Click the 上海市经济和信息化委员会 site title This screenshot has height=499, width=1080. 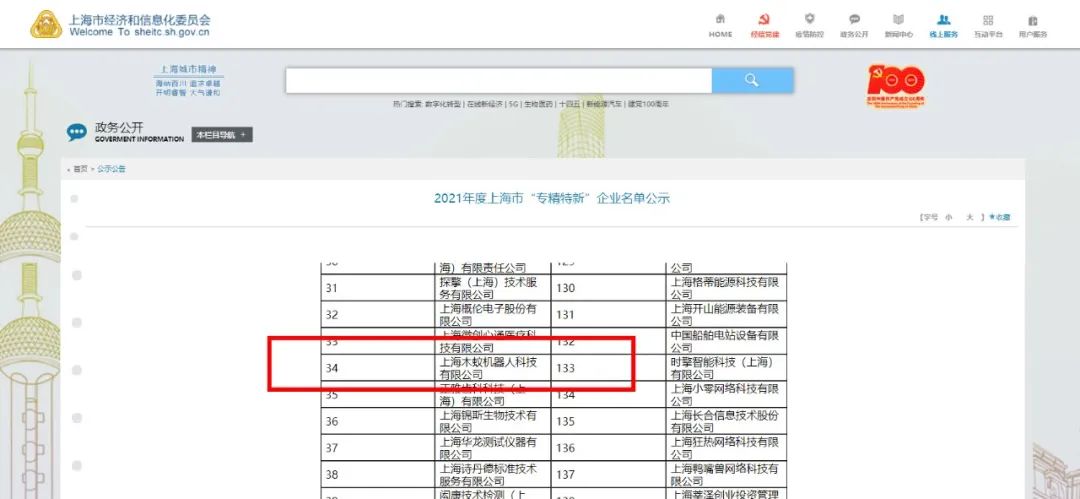click(x=140, y=19)
